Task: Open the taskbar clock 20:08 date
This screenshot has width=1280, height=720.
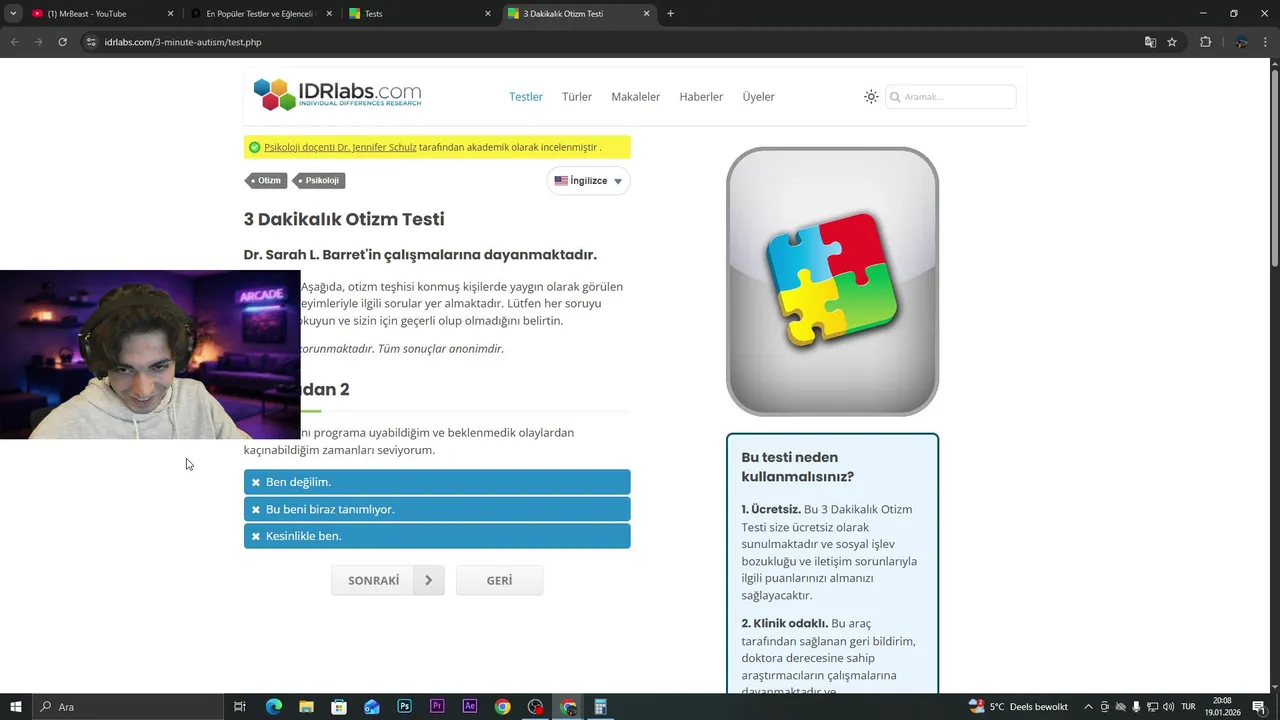Action: pos(1222,707)
